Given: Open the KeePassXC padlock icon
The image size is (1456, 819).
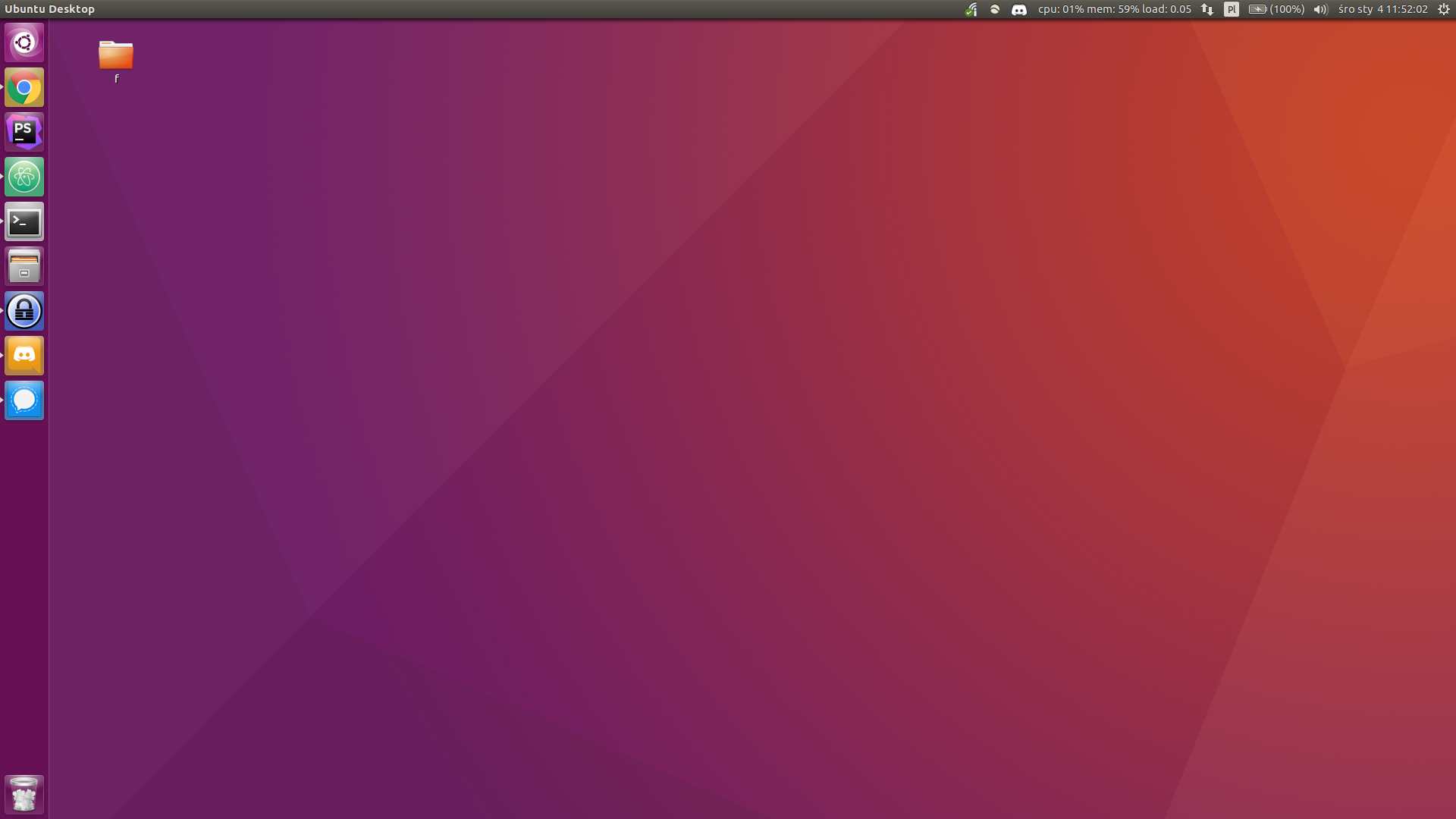Looking at the screenshot, I should click(x=24, y=312).
